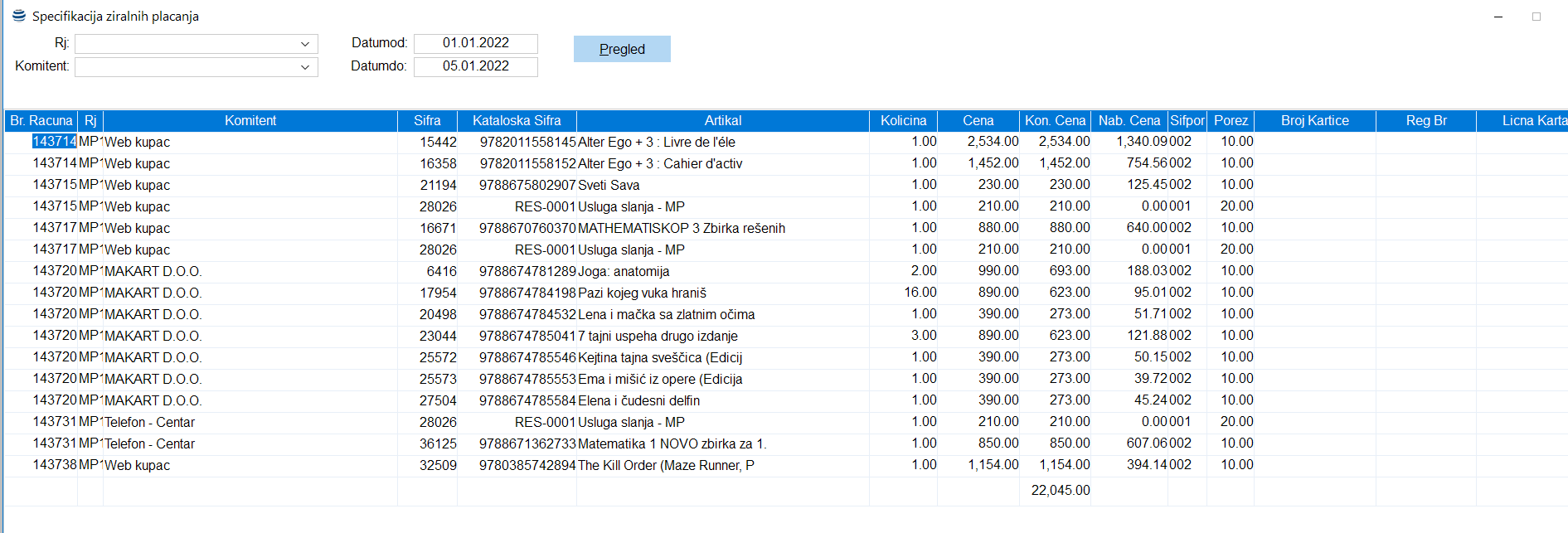Click the total 22,045.00 cell
This screenshot has height=533, width=1568.
[x=1060, y=491]
